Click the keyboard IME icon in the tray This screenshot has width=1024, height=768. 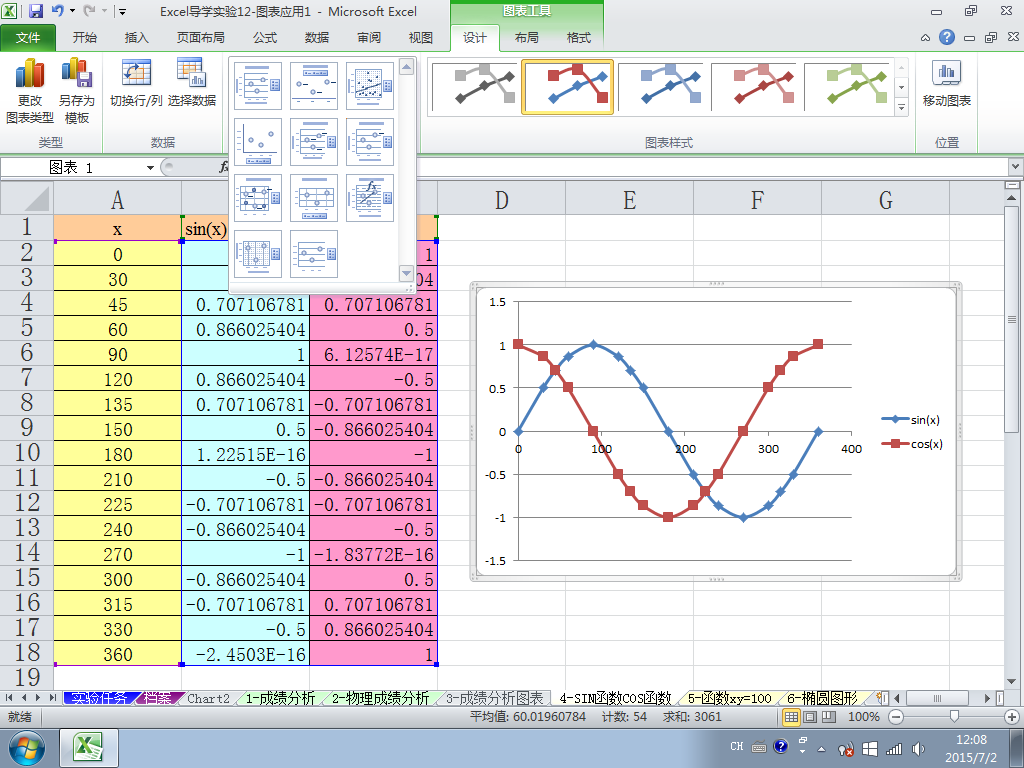coord(759,747)
